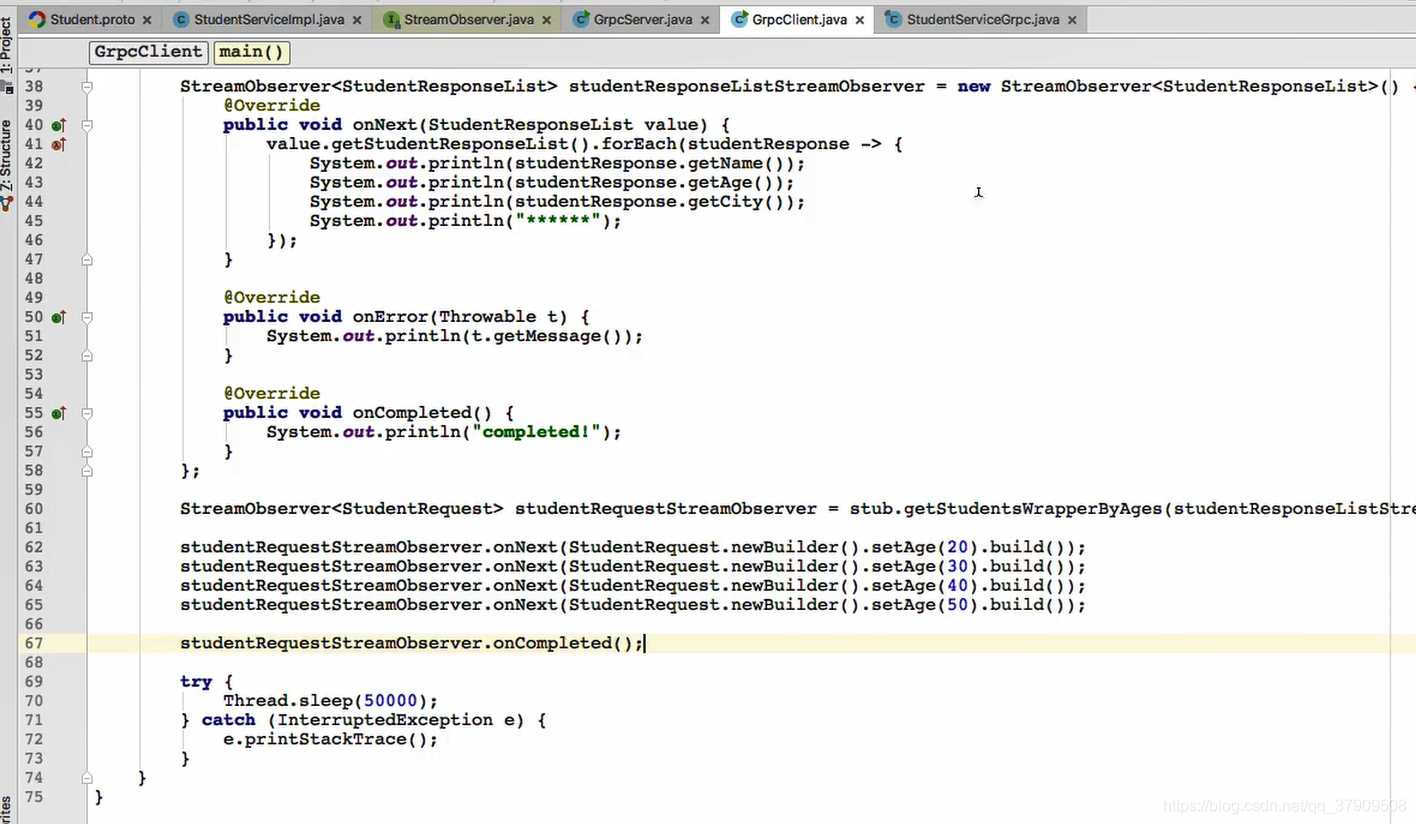Click setAge(30) on line 63
Viewport: 1416px width, 824px height.
(x=924, y=566)
